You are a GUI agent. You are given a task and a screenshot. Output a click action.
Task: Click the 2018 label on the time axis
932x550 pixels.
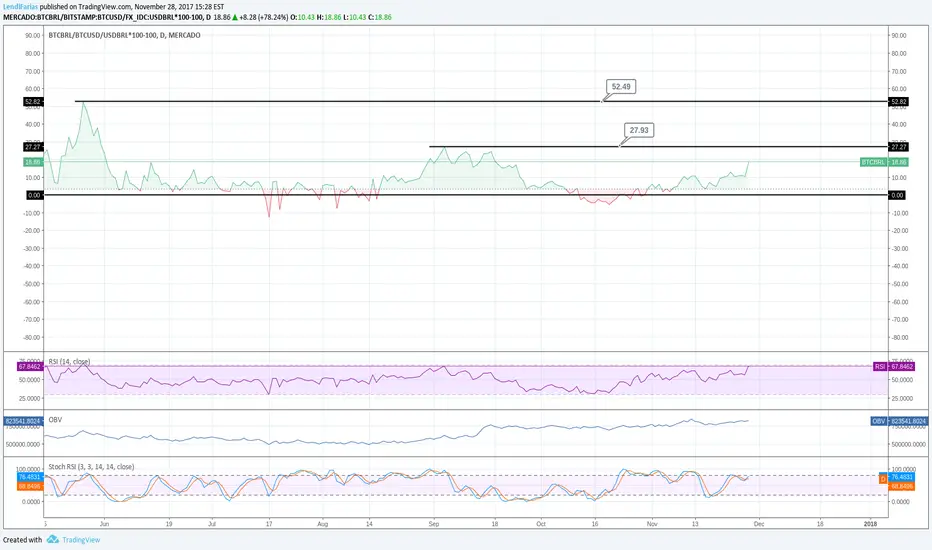pos(870,524)
